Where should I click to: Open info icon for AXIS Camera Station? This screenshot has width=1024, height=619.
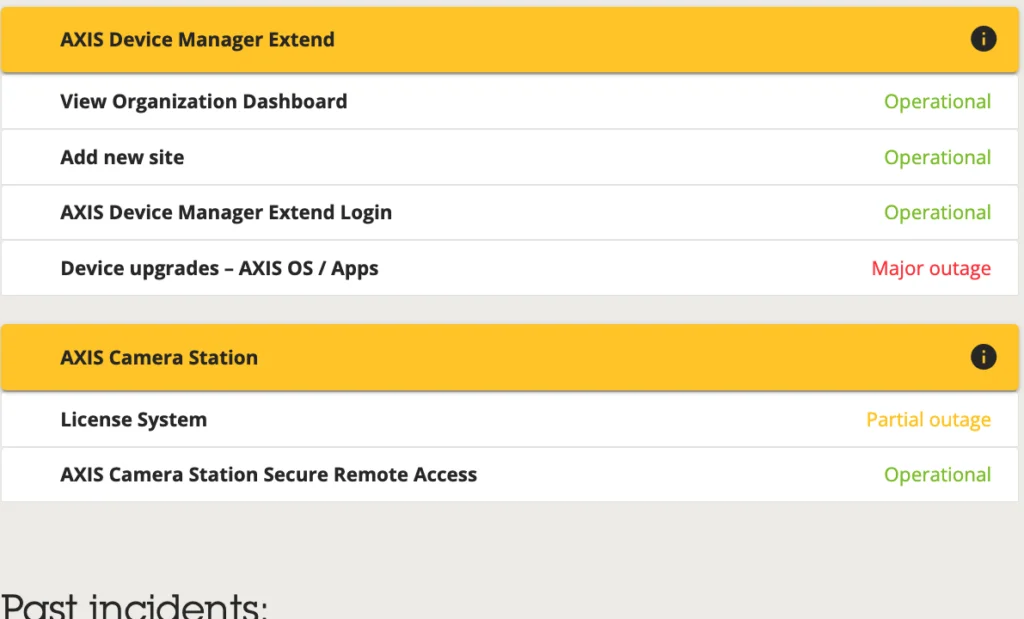[983, 357]
